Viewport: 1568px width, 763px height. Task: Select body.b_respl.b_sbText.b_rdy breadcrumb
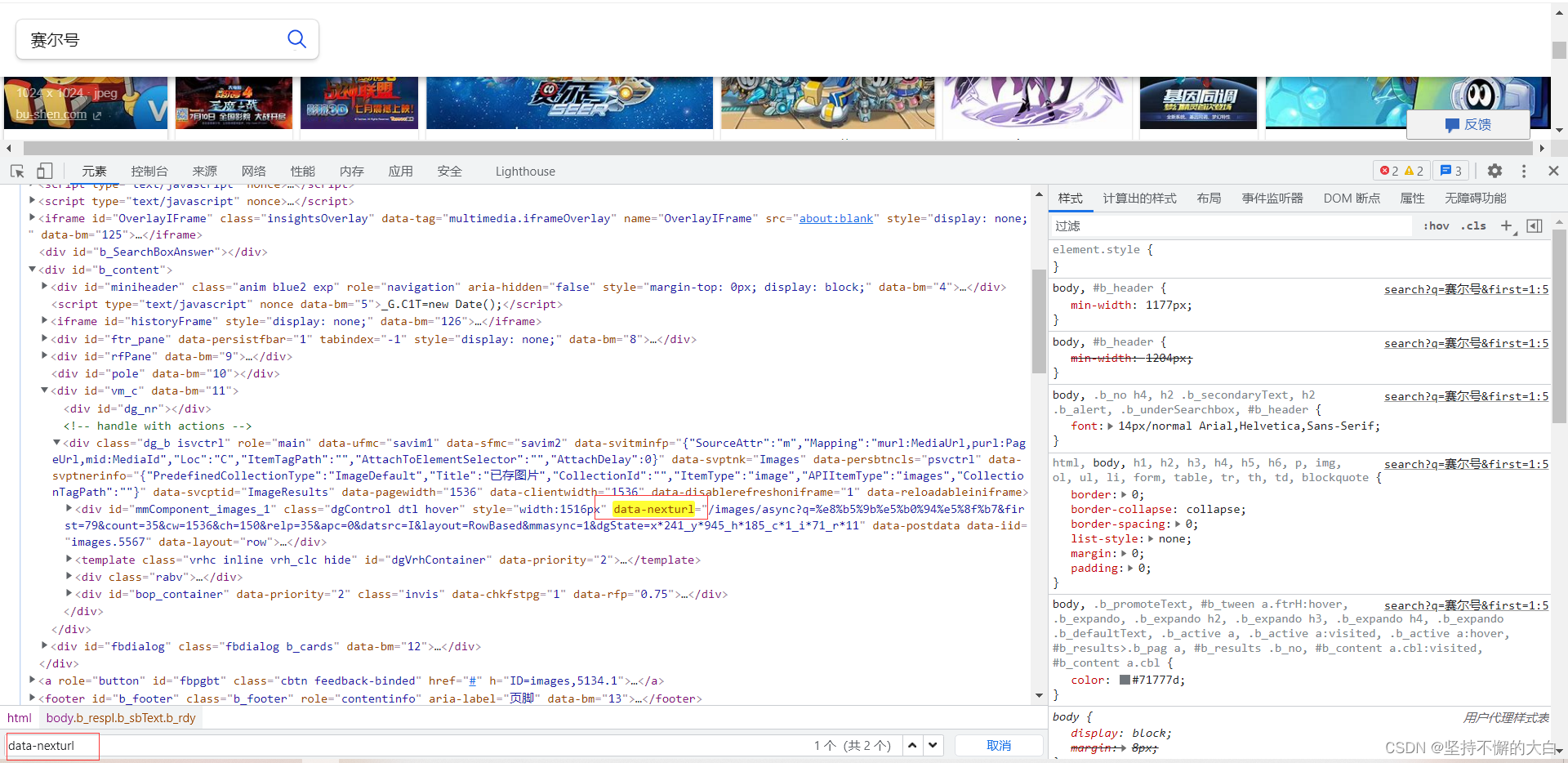(x=121, y=718)
